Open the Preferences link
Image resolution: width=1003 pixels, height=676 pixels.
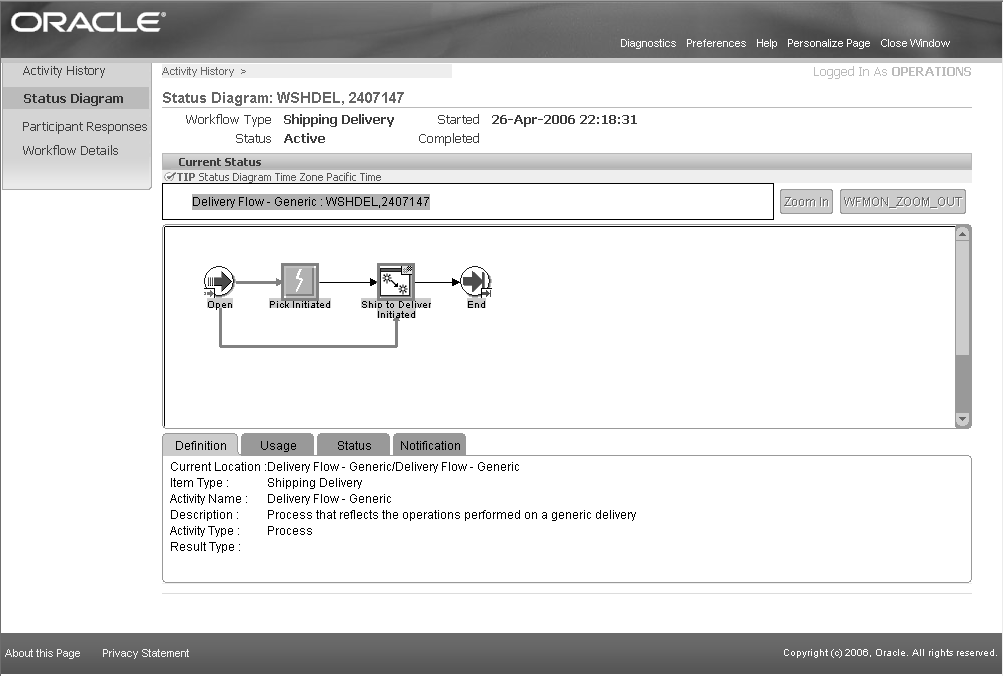pos(716,43)
